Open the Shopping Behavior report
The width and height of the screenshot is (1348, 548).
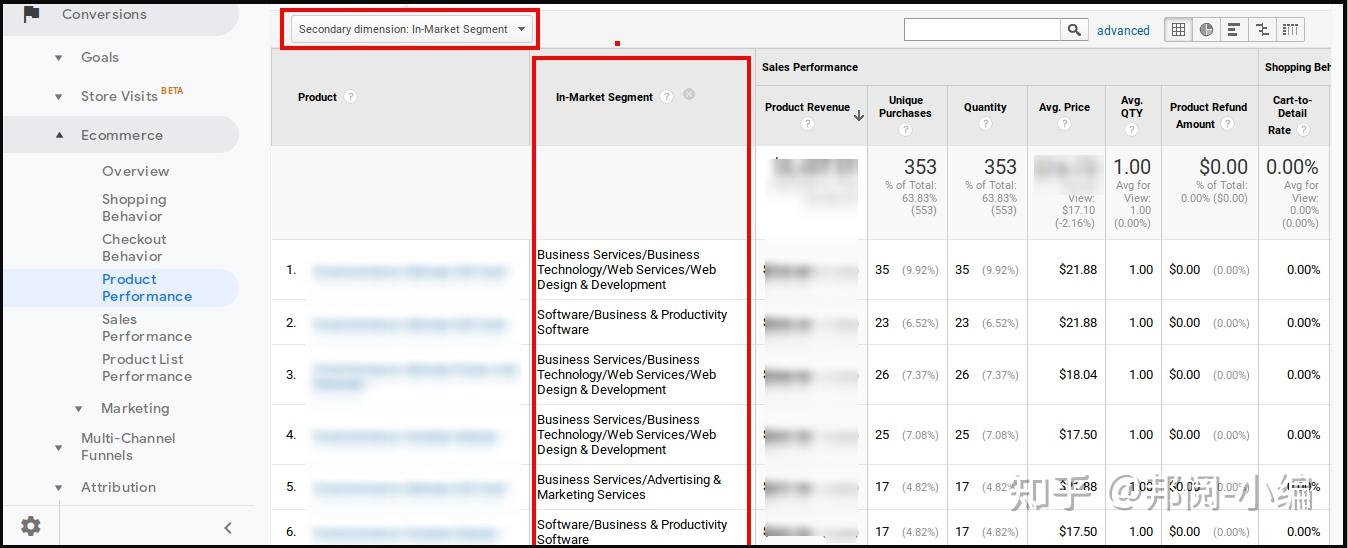[x=134, y=208]
